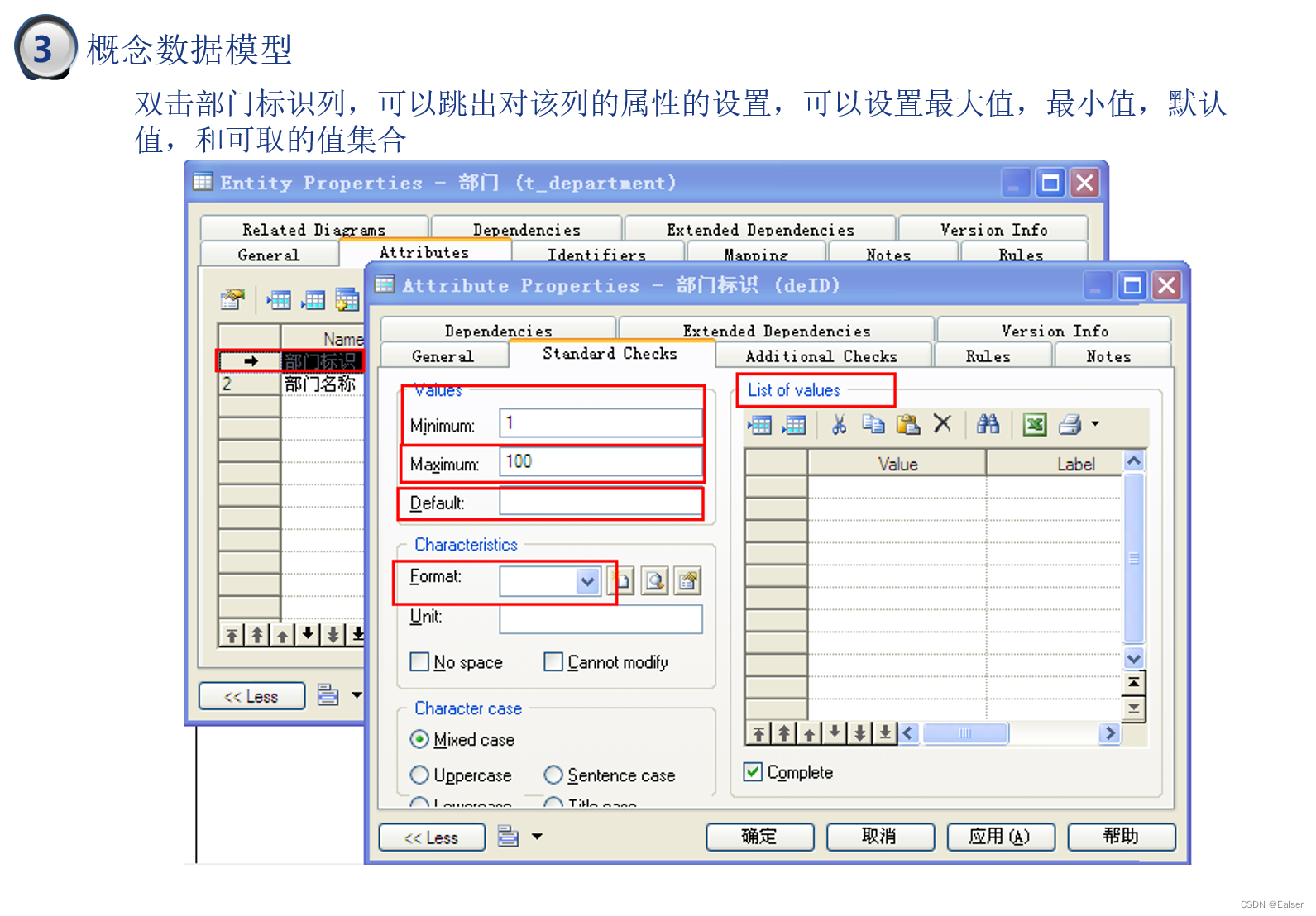The width and height of the screenshot is (1316, 916).
Task: Click move-to-bottom arrow under values grid
Action: click(x=885, y=733)
